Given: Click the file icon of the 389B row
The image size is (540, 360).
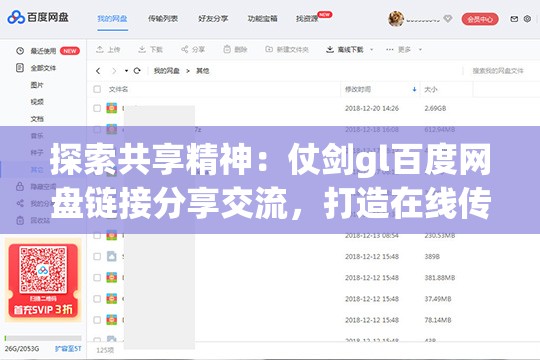Looking at the screenshot, I should point(111,256).
